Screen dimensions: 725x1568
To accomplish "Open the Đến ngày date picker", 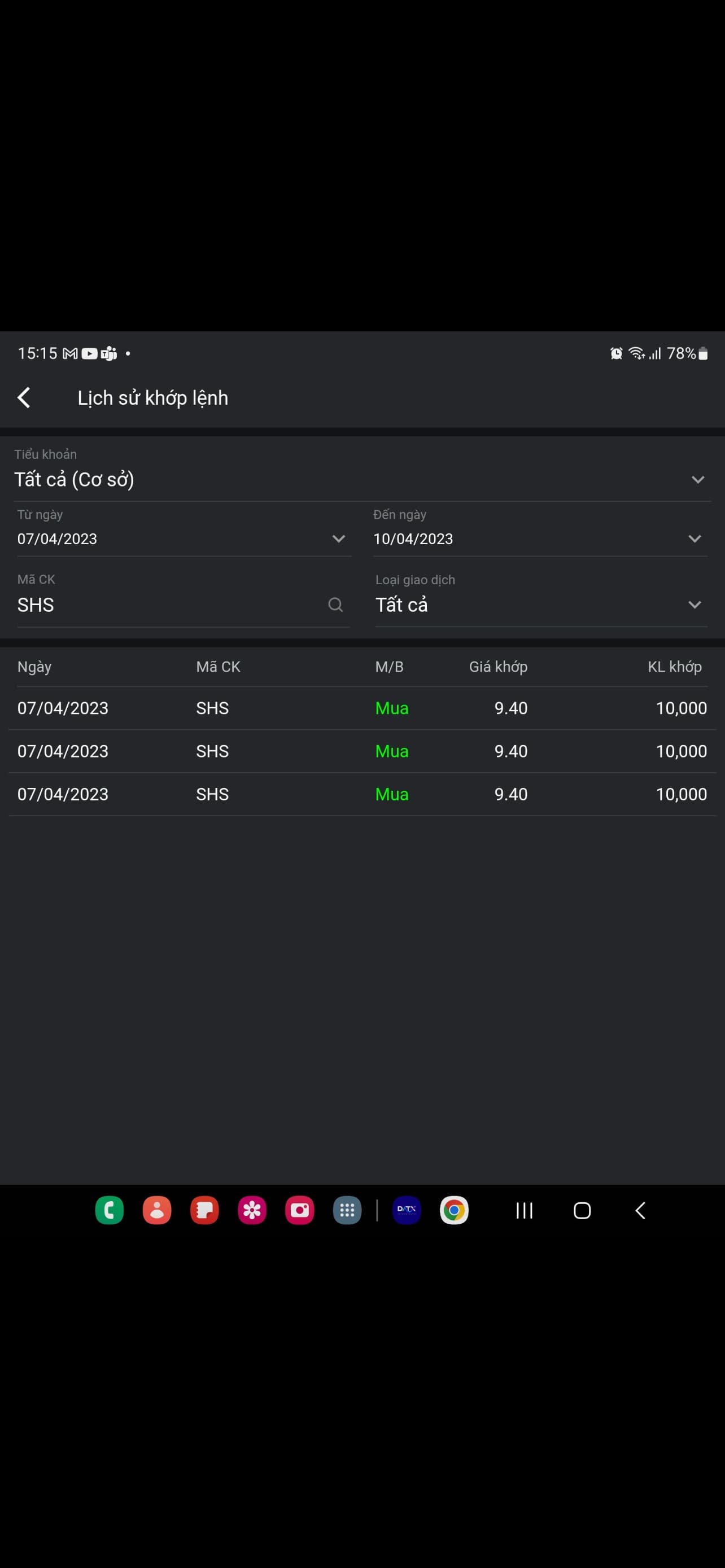I will click(x=539, y=538).
